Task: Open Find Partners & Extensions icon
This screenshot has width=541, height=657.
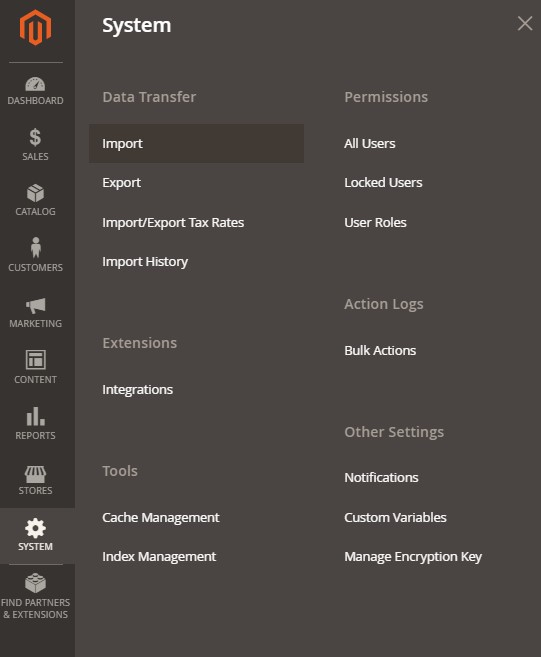Action: coord(36,583)
